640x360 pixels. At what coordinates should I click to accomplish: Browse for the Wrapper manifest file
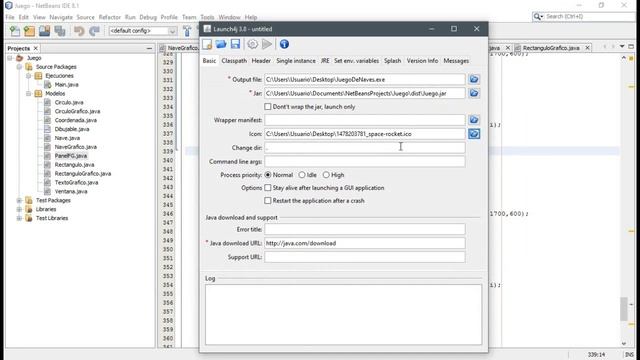pos(474,120)
